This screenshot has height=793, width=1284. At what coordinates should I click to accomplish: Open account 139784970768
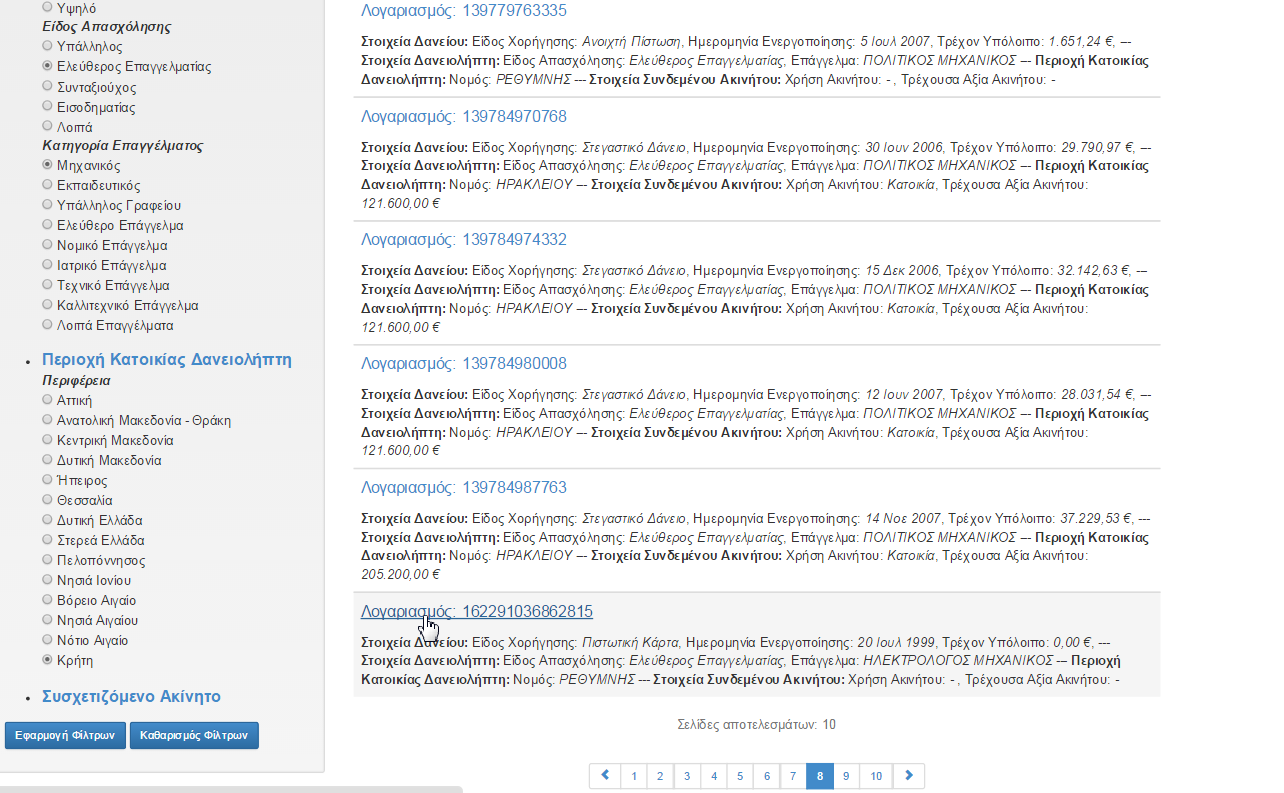pyautogui.click(x=464, y=117)
